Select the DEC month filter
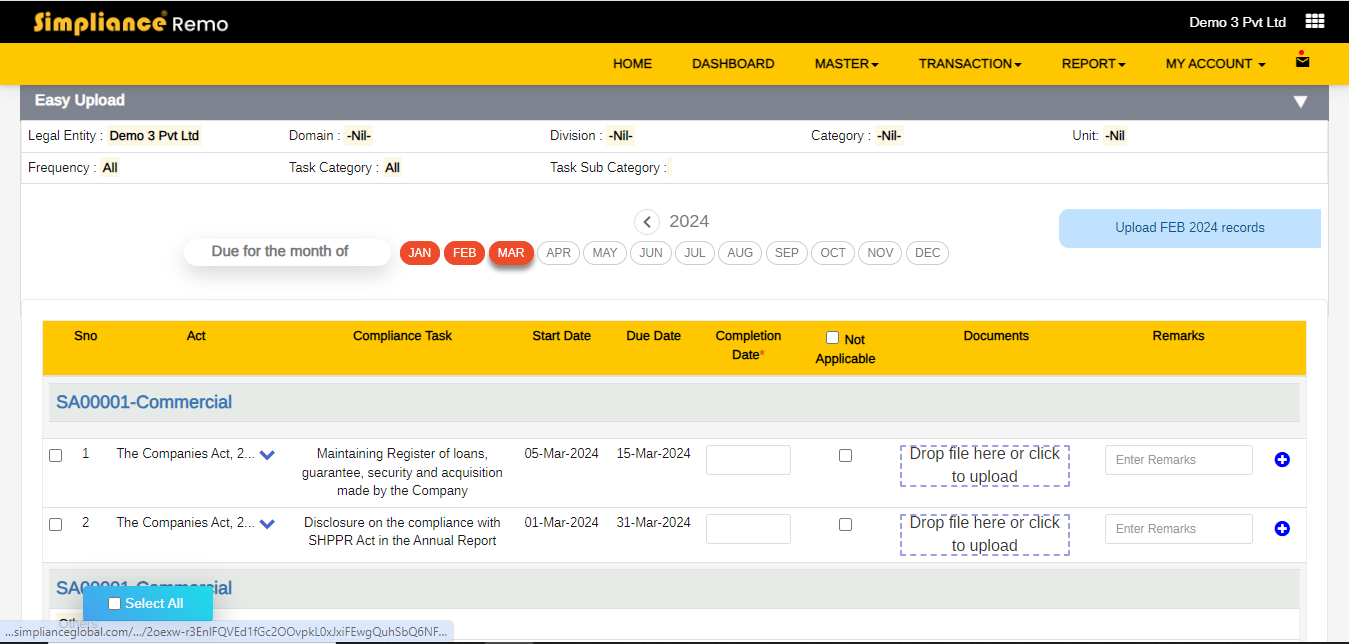This screenshot has height=644, width=1349. click(926, 253)
